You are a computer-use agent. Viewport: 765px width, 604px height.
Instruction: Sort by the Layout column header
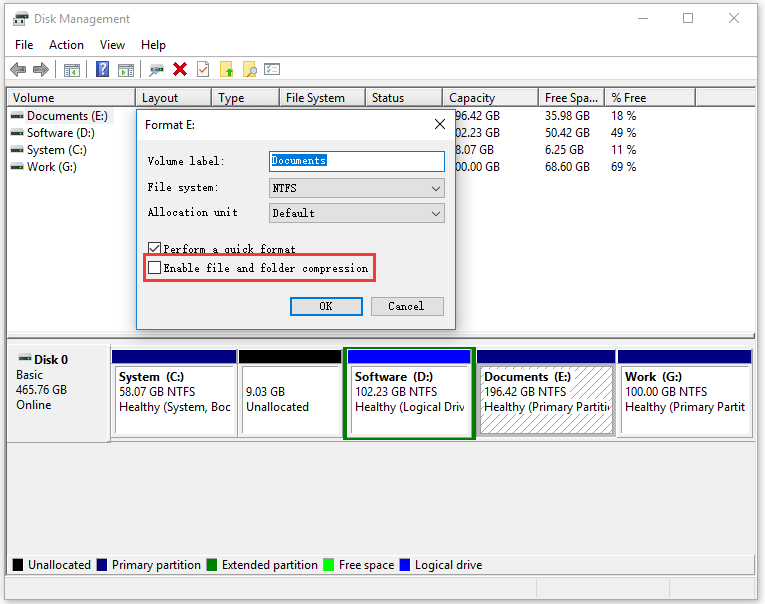click(x=174, y=98)
